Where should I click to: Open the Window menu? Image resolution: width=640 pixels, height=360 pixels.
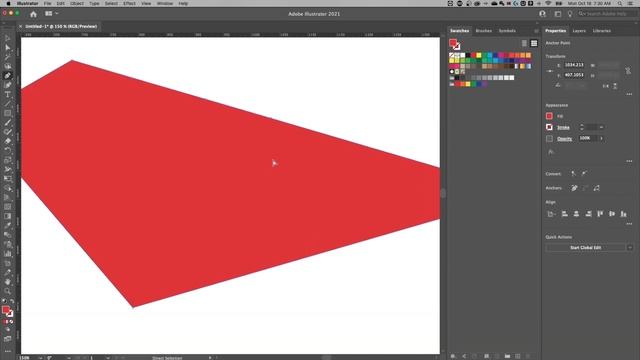pyautogui.click(x=165, y=3)
